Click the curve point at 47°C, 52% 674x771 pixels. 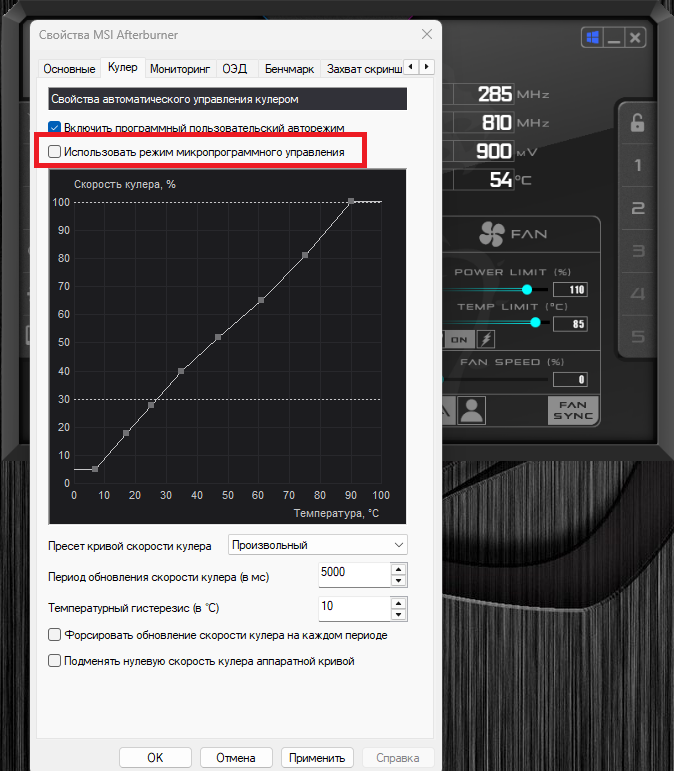tap(218, 337)
